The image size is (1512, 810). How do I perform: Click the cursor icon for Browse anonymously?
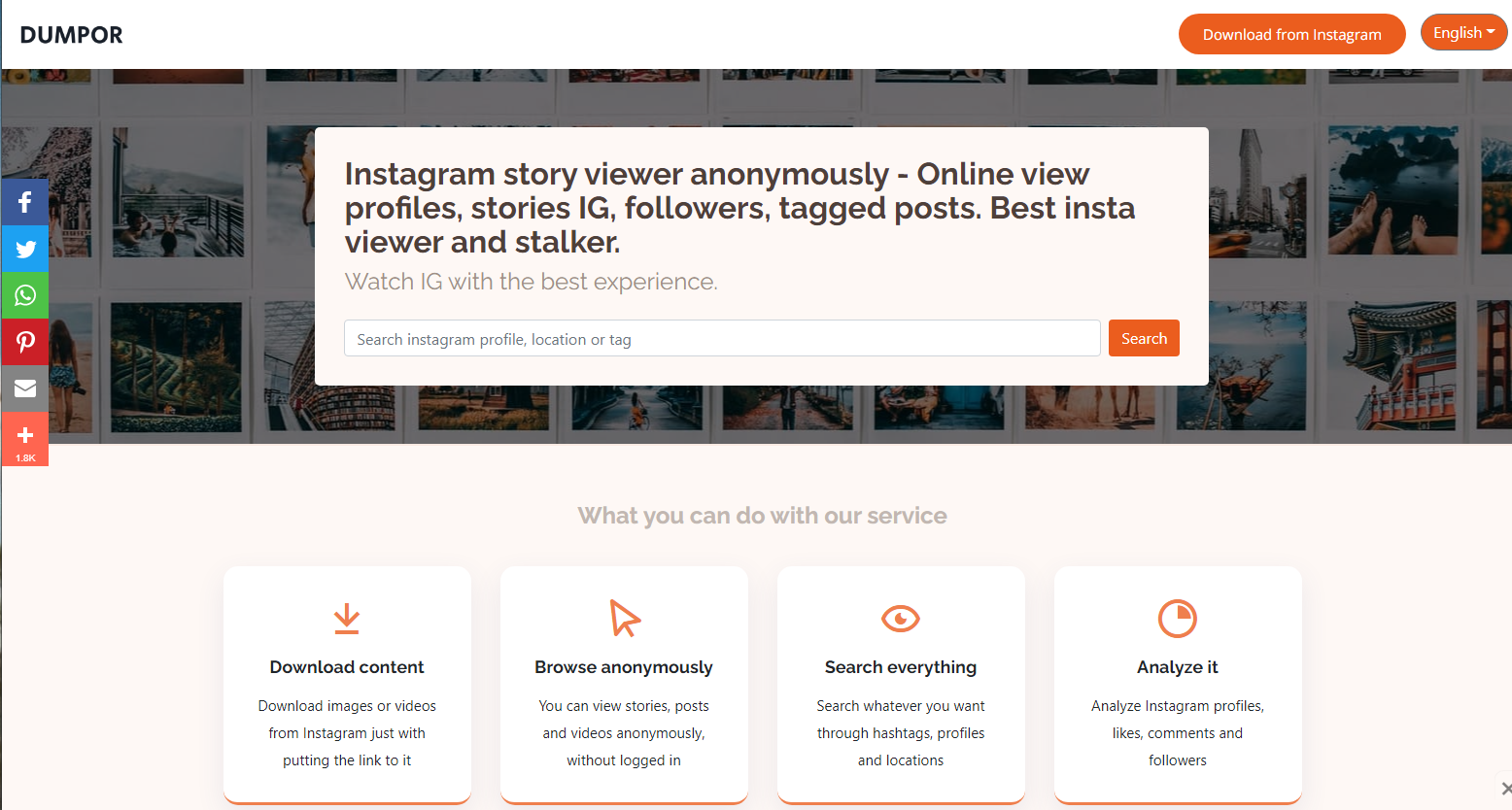tap(624, 619)
